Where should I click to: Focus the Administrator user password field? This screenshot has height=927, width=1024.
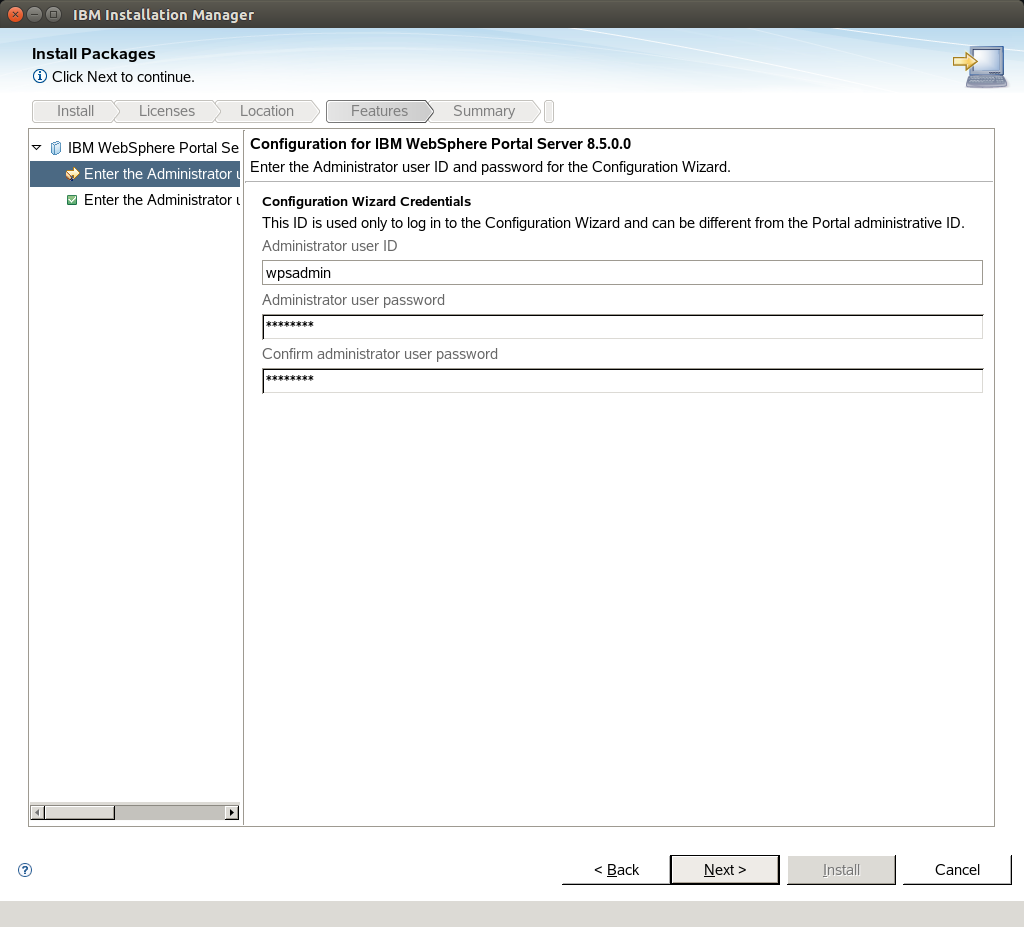click(622, 327)
